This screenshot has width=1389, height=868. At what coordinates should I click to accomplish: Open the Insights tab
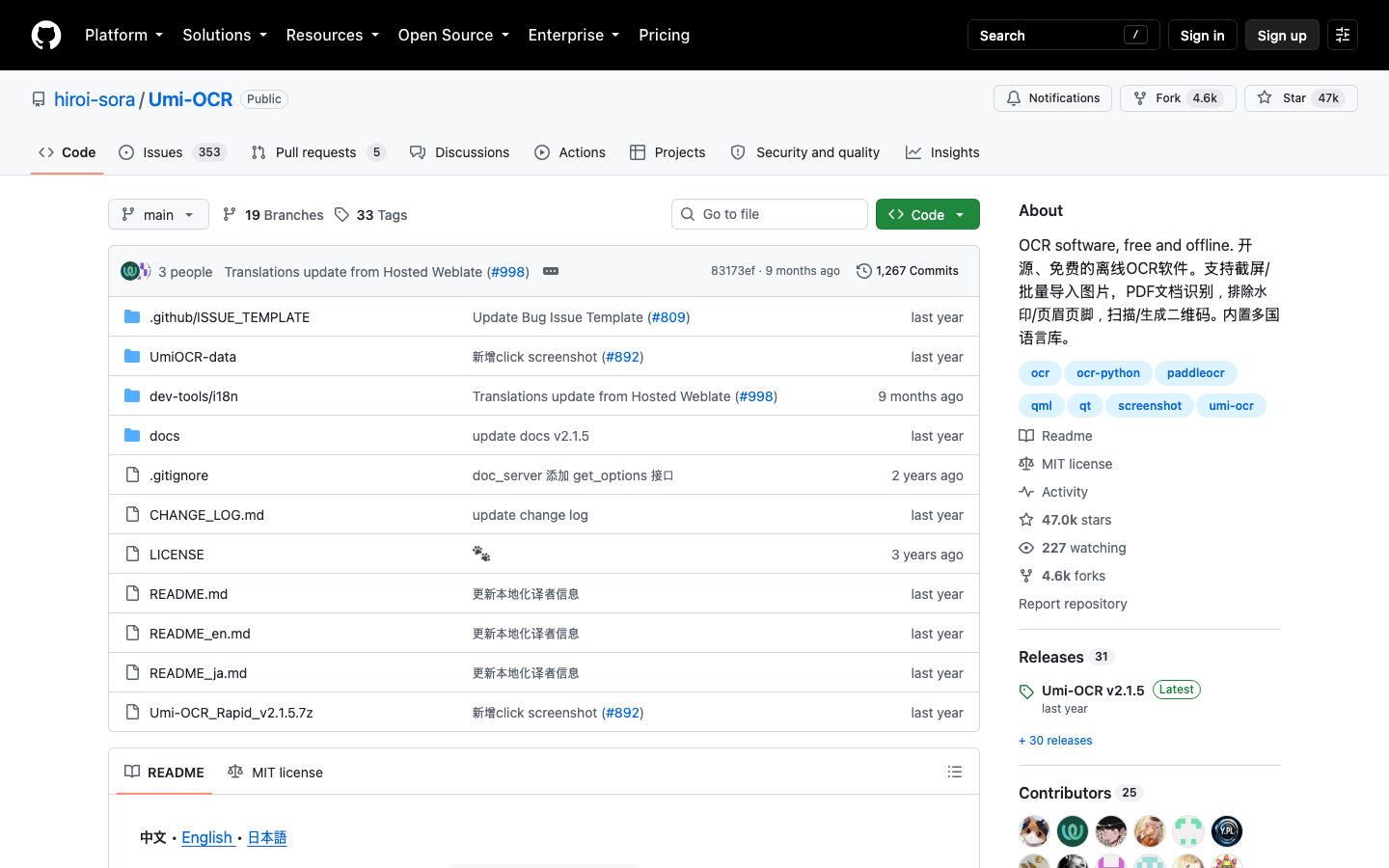click(942, 152)
